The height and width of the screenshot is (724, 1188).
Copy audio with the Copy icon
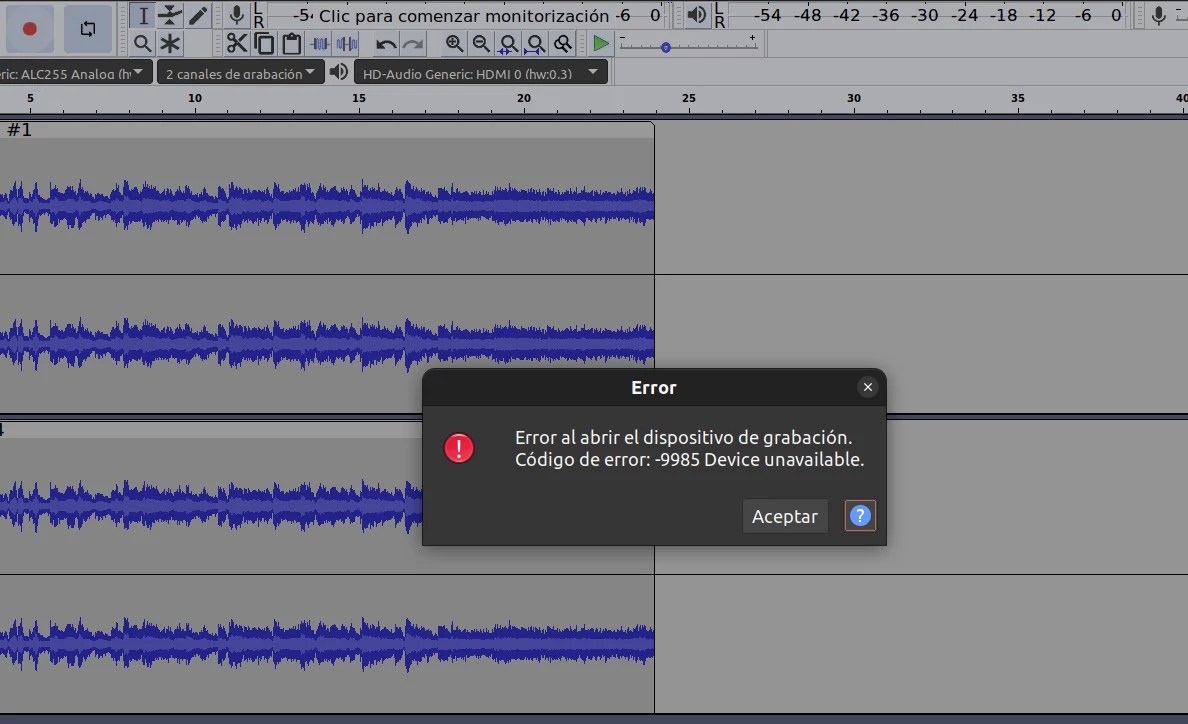(263, 43)
